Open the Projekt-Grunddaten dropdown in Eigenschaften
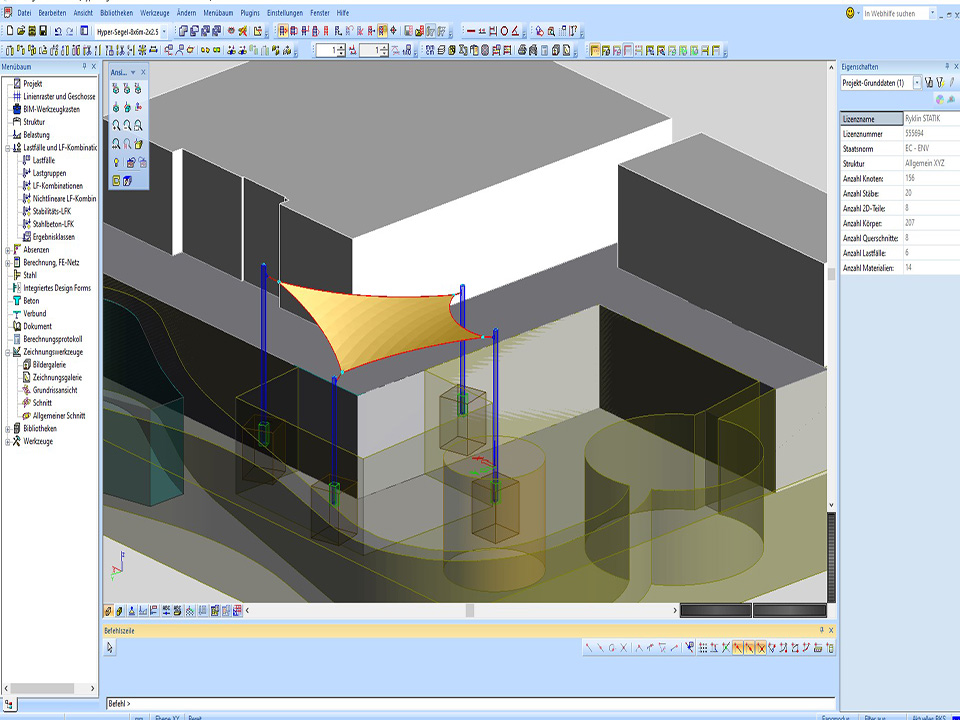960x720 pixels. (916, 83)
